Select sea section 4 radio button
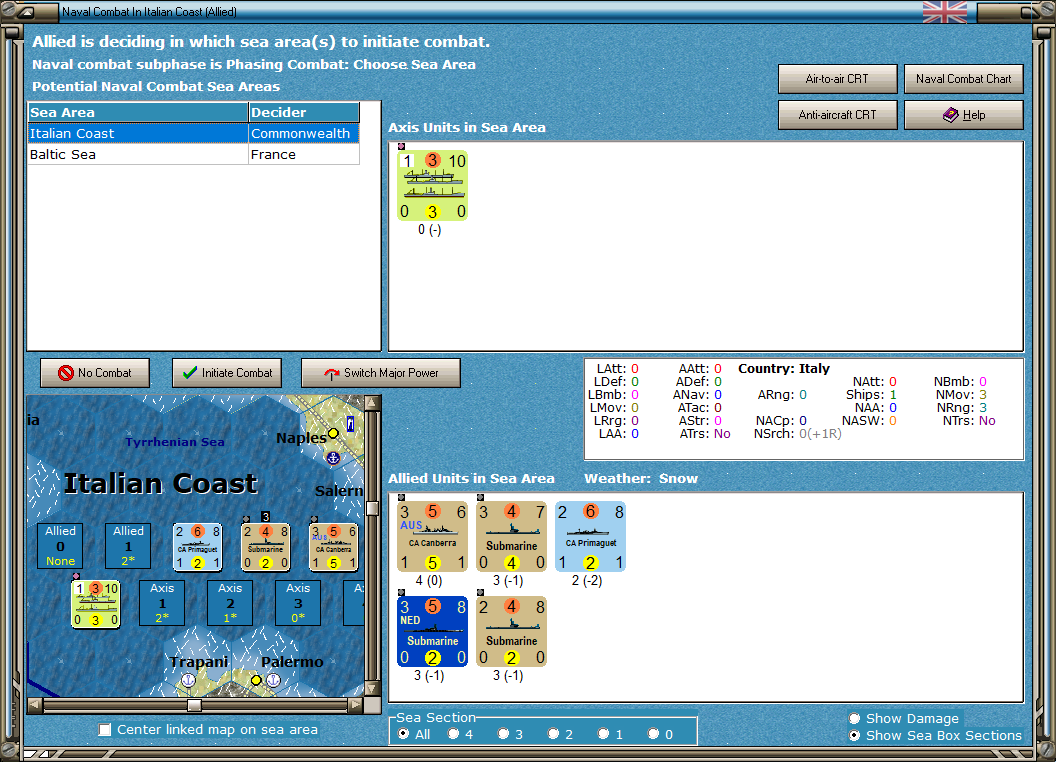 (453, 734)
